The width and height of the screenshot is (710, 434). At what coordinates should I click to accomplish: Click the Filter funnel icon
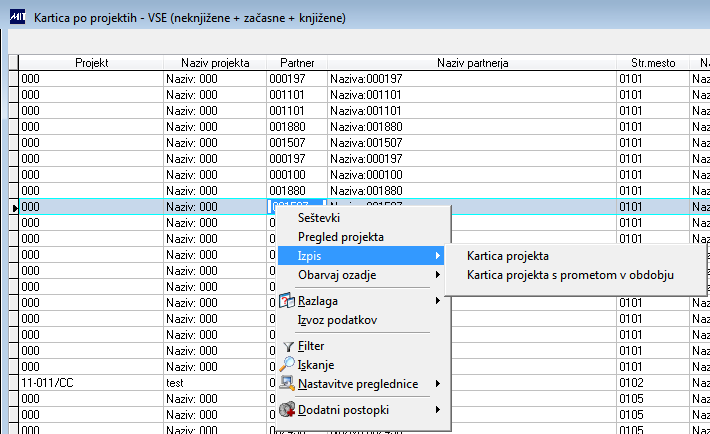tap(288, 347)
